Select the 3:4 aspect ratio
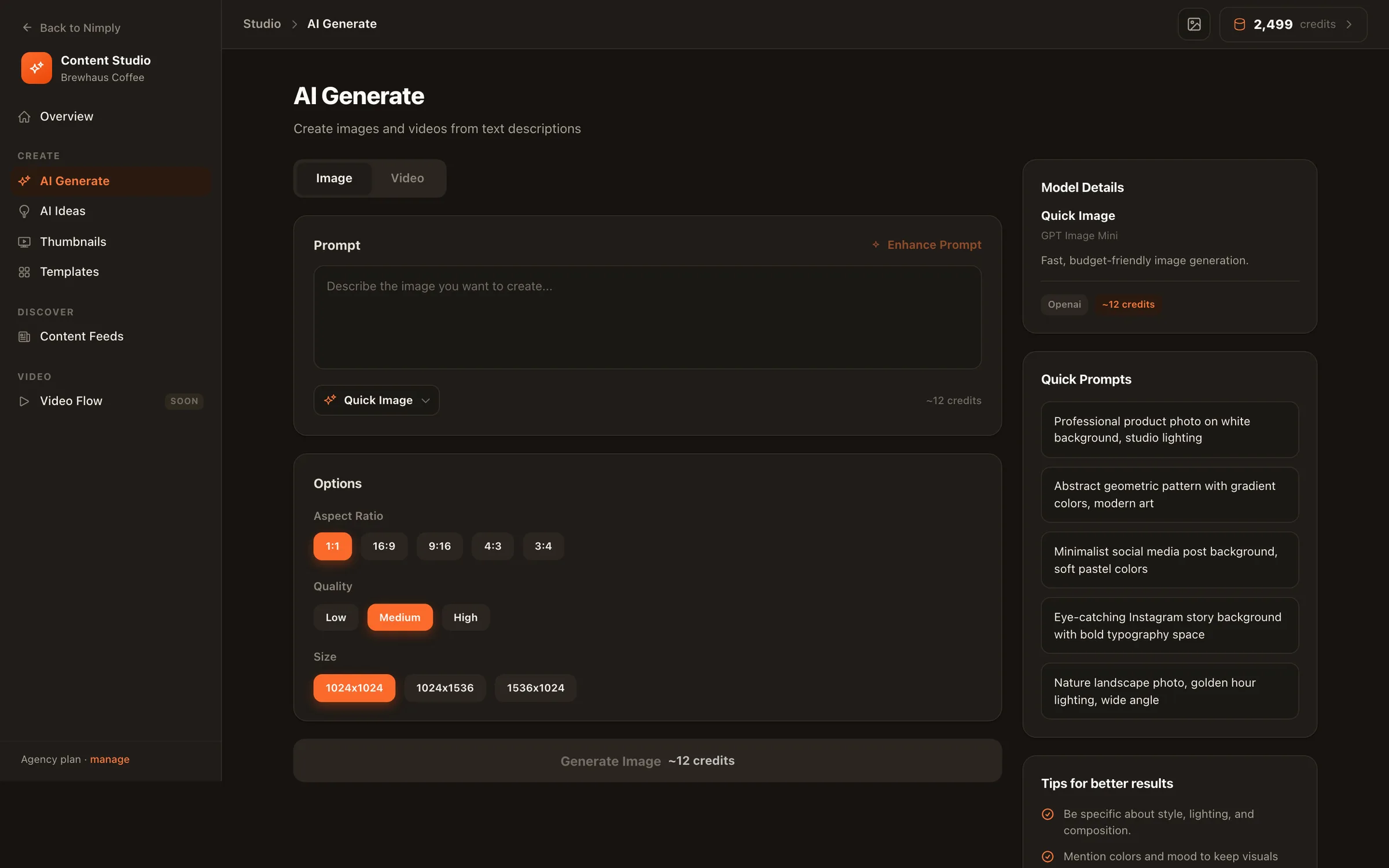This screenshot has width=1389, height=868. coord(543,546)
